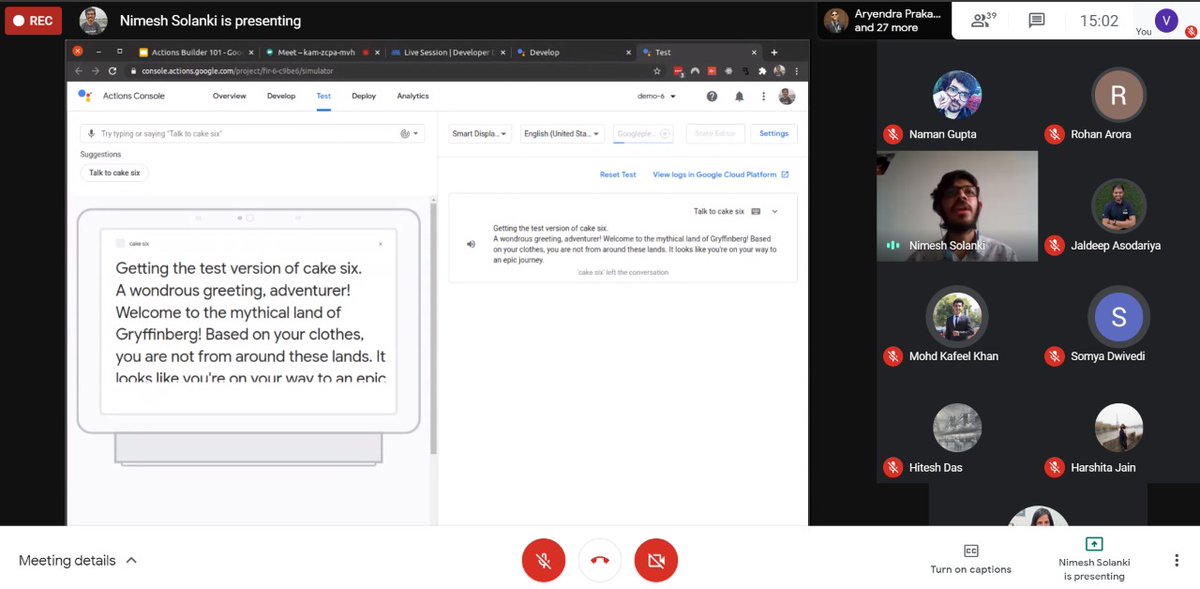
Task: Select the keyboard icon beside Talk to cake six
Action: [755, 211]
